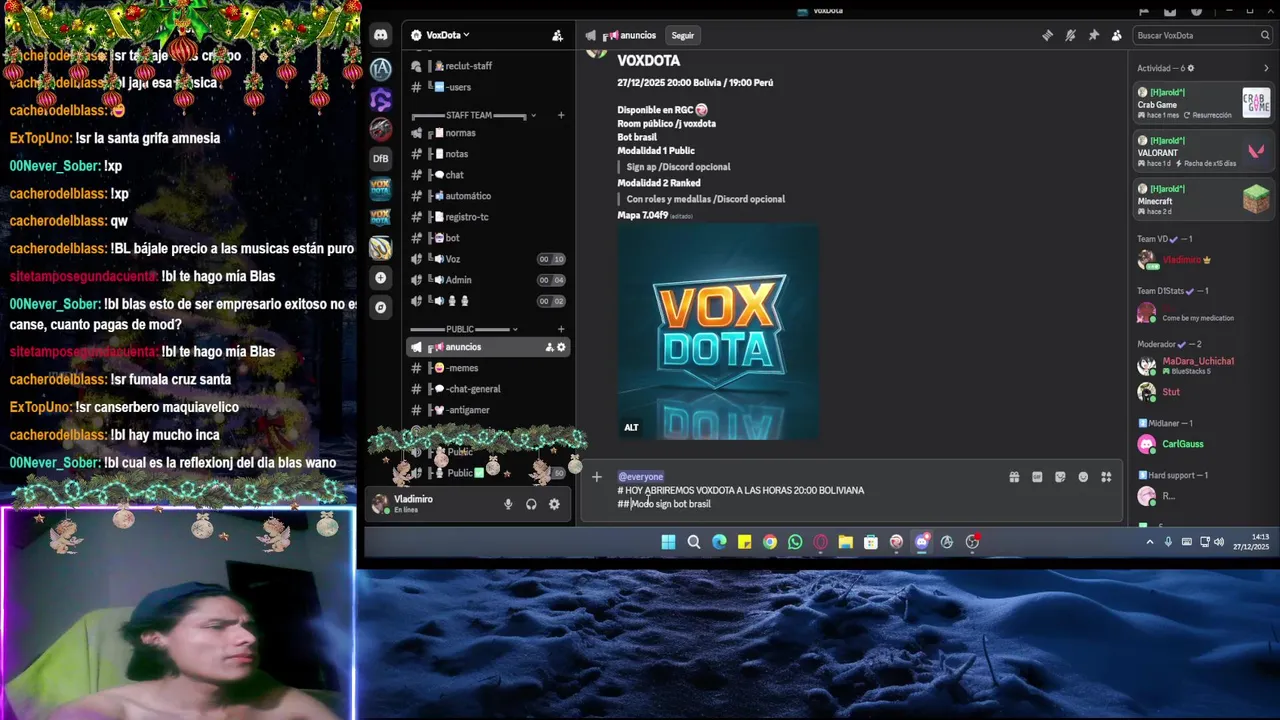
Task: Open user settings gear icon
Action: 554,504
